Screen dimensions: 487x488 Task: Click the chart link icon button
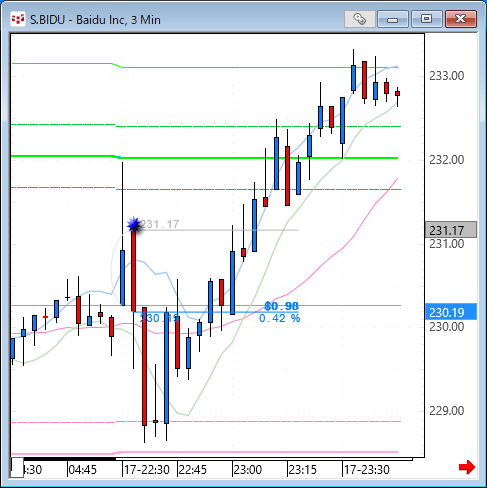click(360, 19)
